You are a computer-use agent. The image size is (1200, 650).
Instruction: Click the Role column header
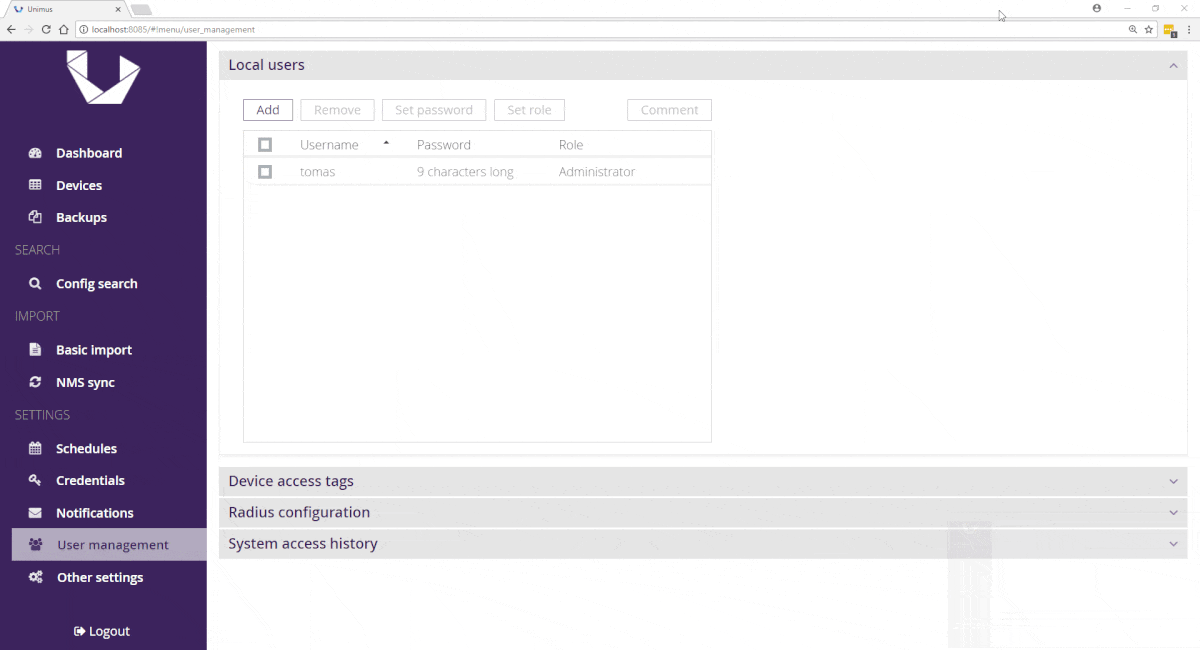pos(571,145)
